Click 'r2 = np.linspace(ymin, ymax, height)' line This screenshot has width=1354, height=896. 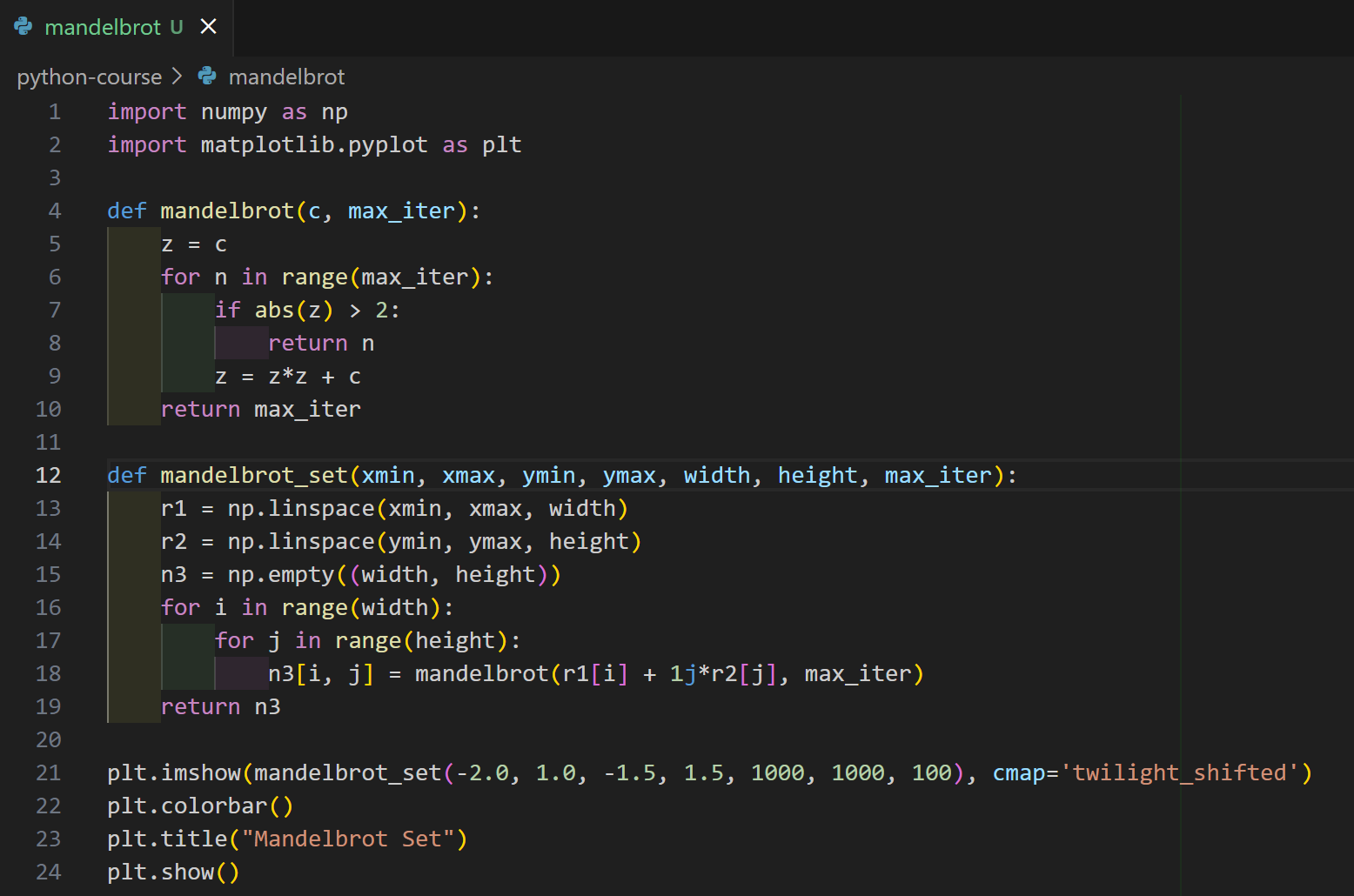tap(401, 541)
